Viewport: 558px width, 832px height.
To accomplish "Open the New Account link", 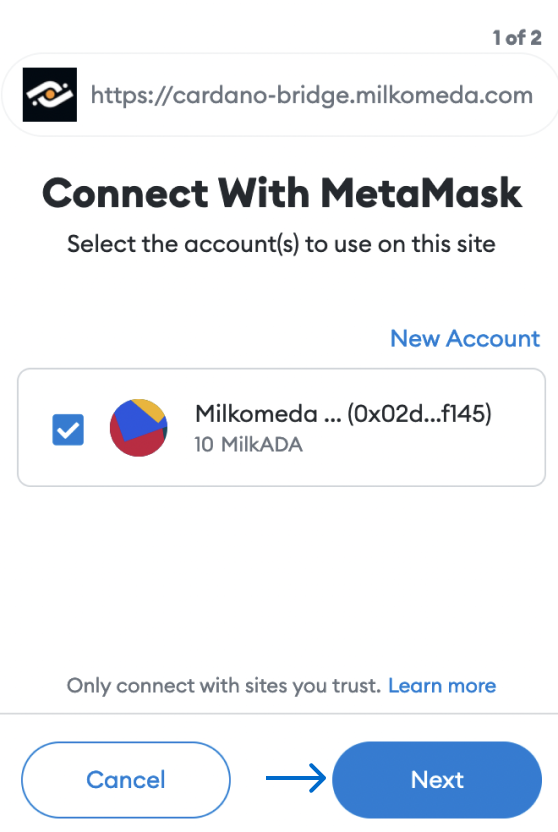I will pyautogui.click(x=465, y=339).
